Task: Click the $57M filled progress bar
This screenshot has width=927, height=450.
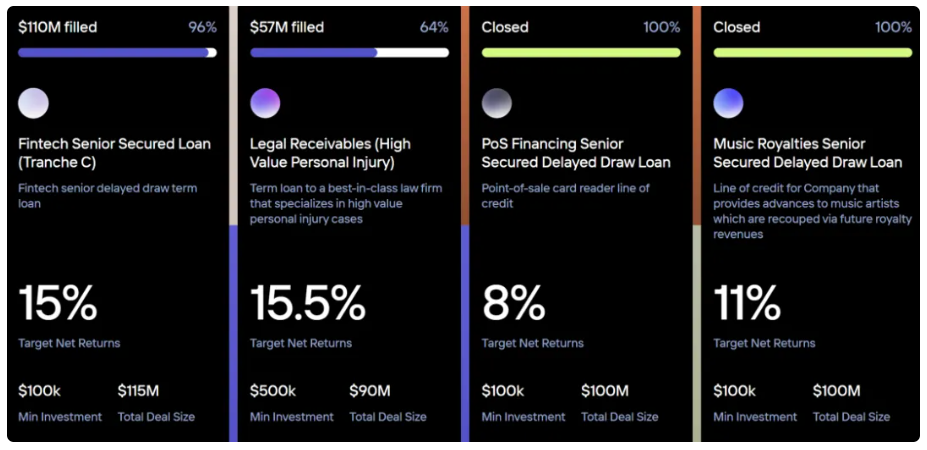Action: point(349,52)
